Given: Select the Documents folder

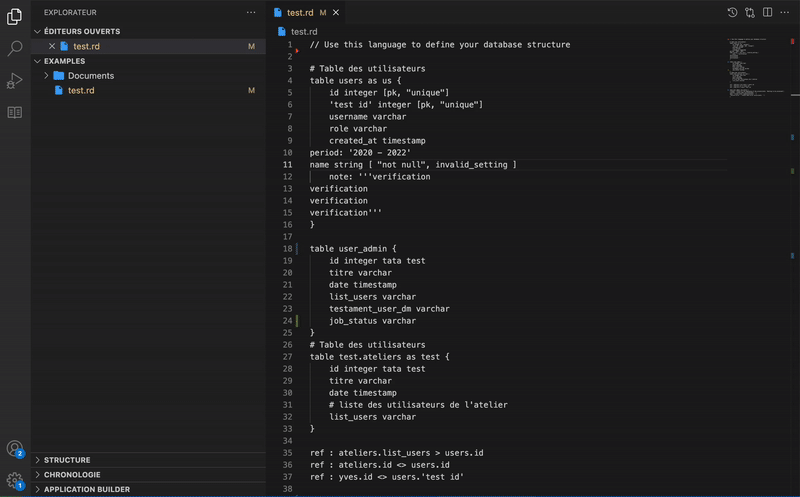Looking at the screenshot, I should point(148,76).
